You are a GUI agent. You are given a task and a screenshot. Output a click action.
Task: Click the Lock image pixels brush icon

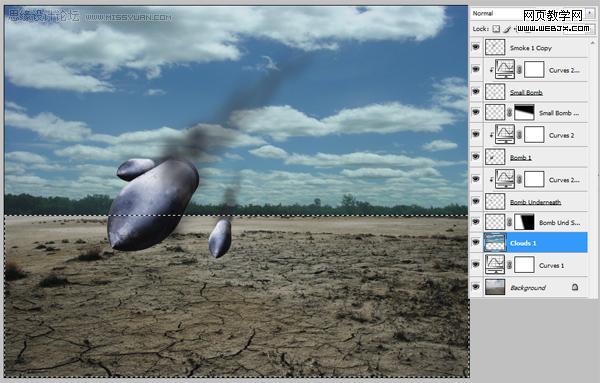(x=507, y=29)
